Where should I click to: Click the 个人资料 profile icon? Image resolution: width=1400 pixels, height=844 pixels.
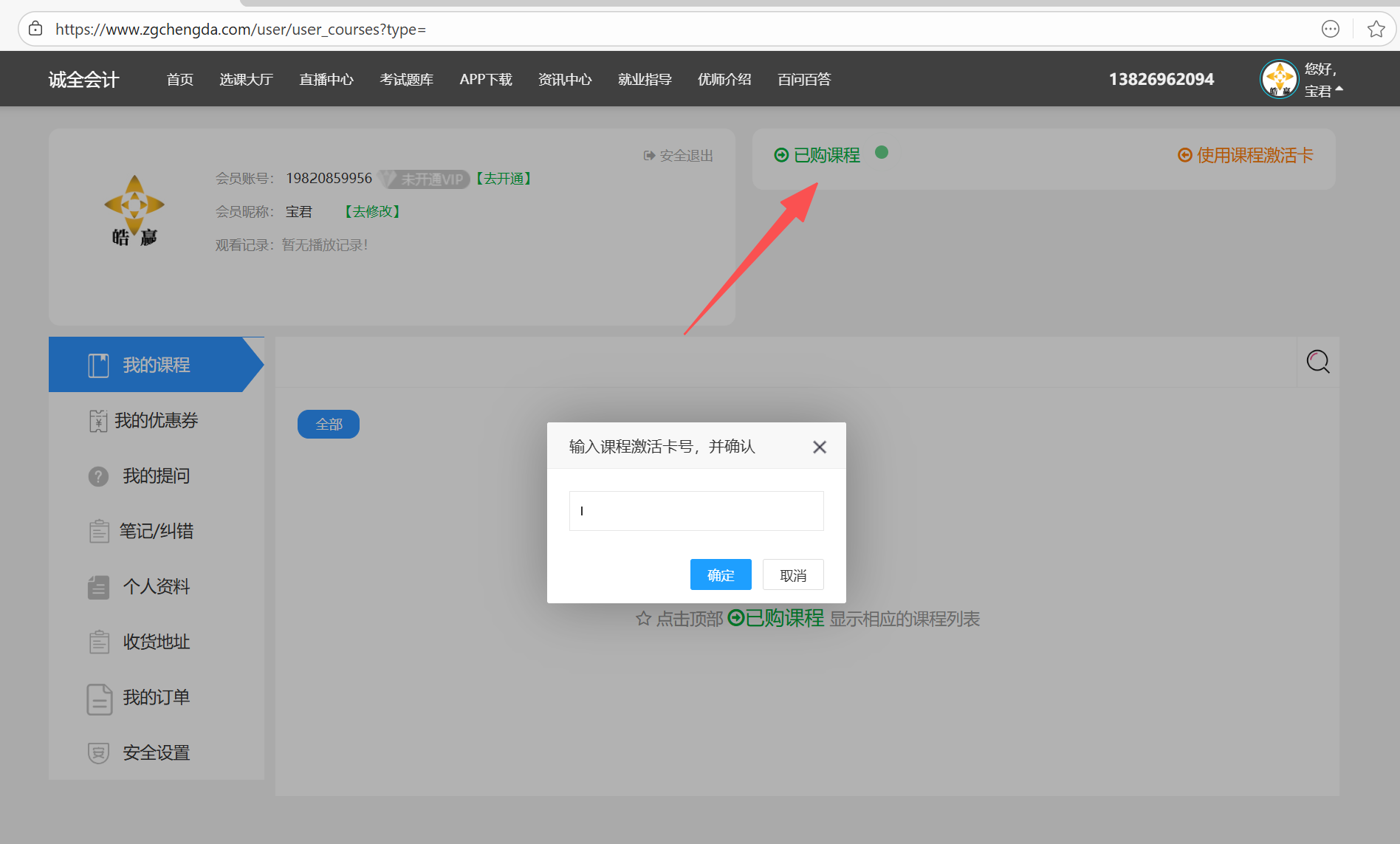click(98, 587)
